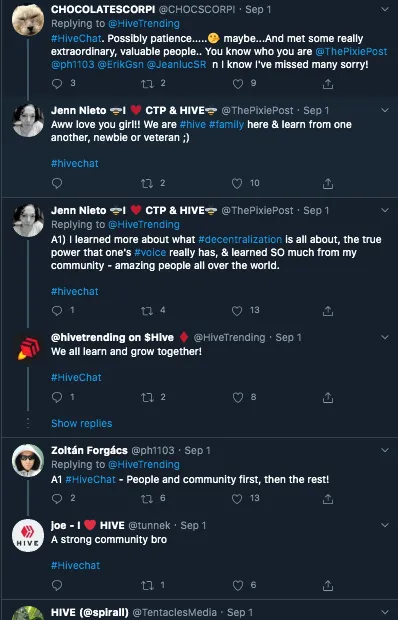398x620 pixels.
Task: Like the 'We all learn and grow together' tweet
Action: point(238,397)
